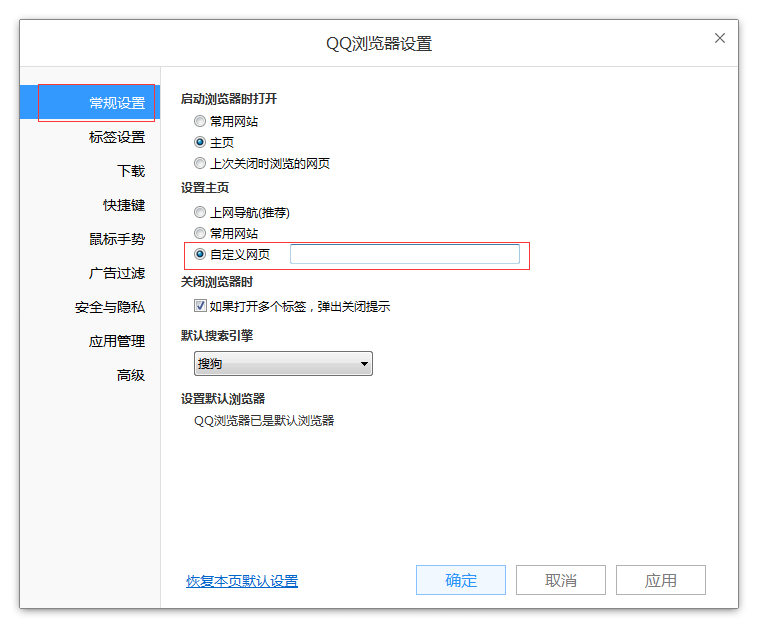This screenshot has width=758, height=628.
Task: Select startup option 主页
Action: coord(200,142)
